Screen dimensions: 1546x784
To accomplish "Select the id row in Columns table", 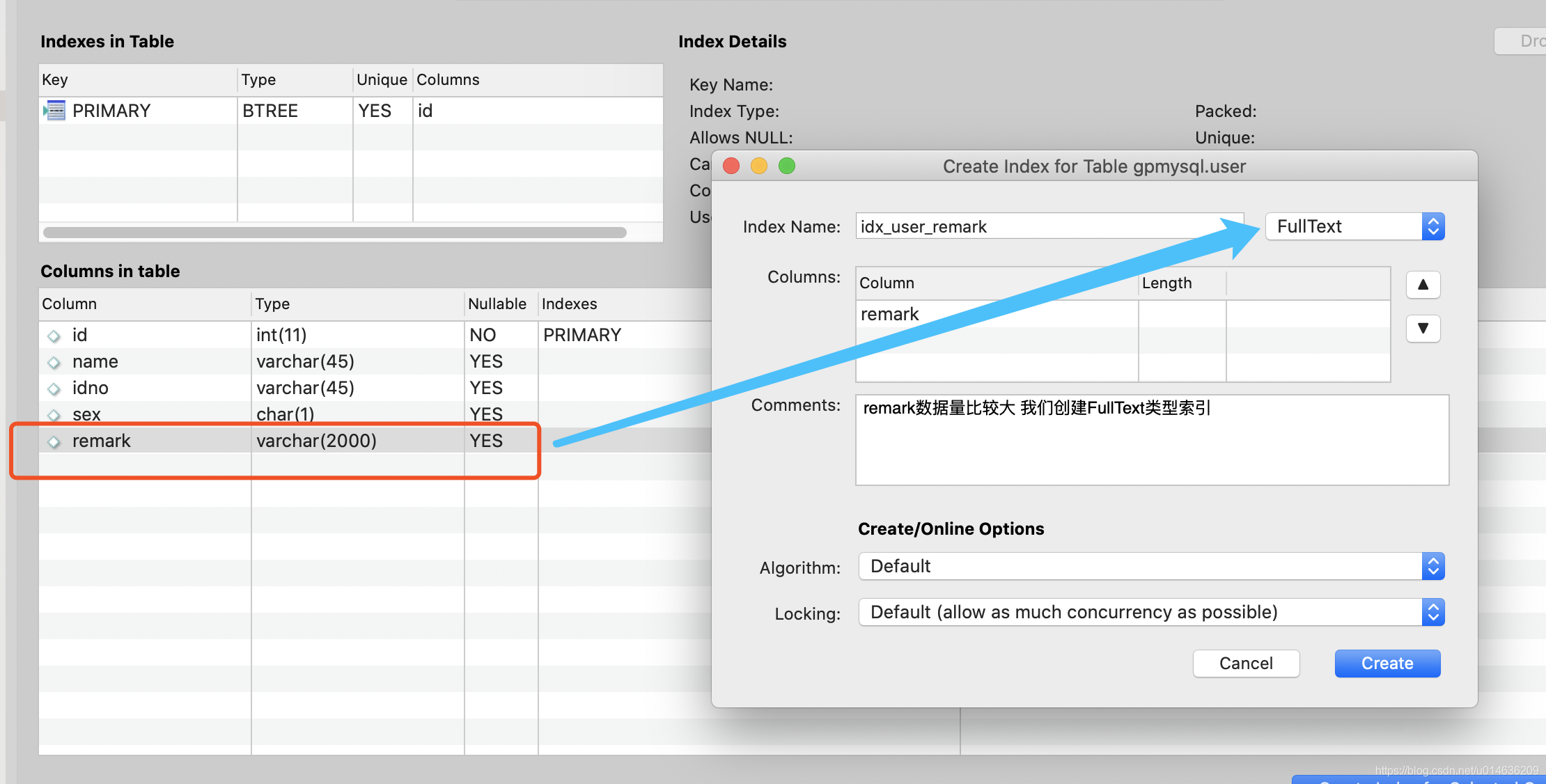I will point(376,335).
